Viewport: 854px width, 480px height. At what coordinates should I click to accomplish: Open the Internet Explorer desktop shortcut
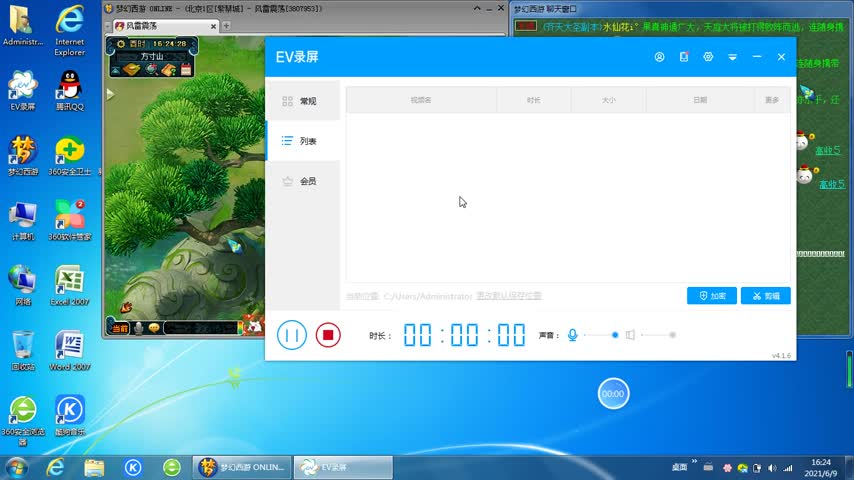pyautogui.click(x=70, y=30)
